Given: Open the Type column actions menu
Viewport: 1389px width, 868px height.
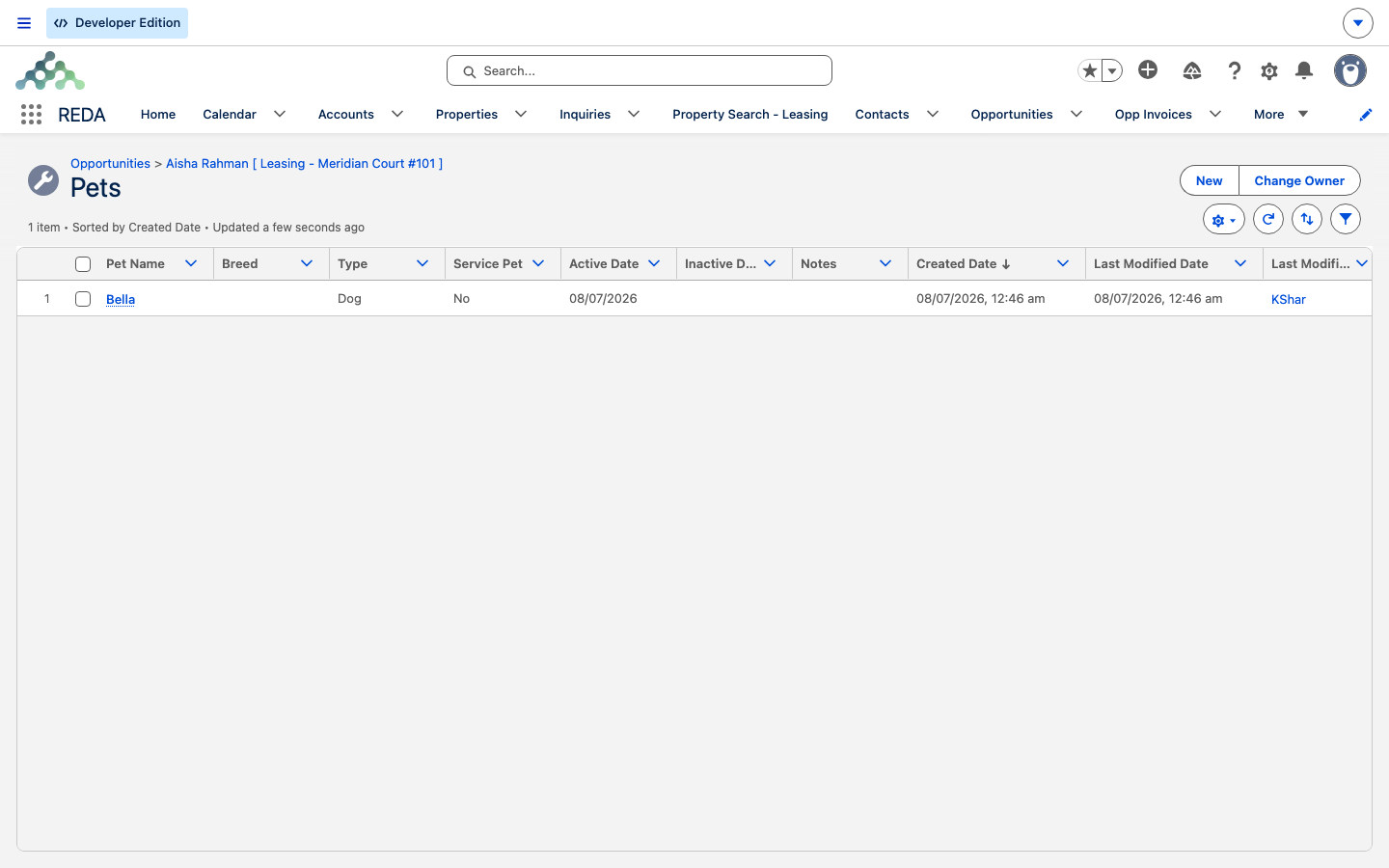Looking at the screenshot, I should click(422, 263).
